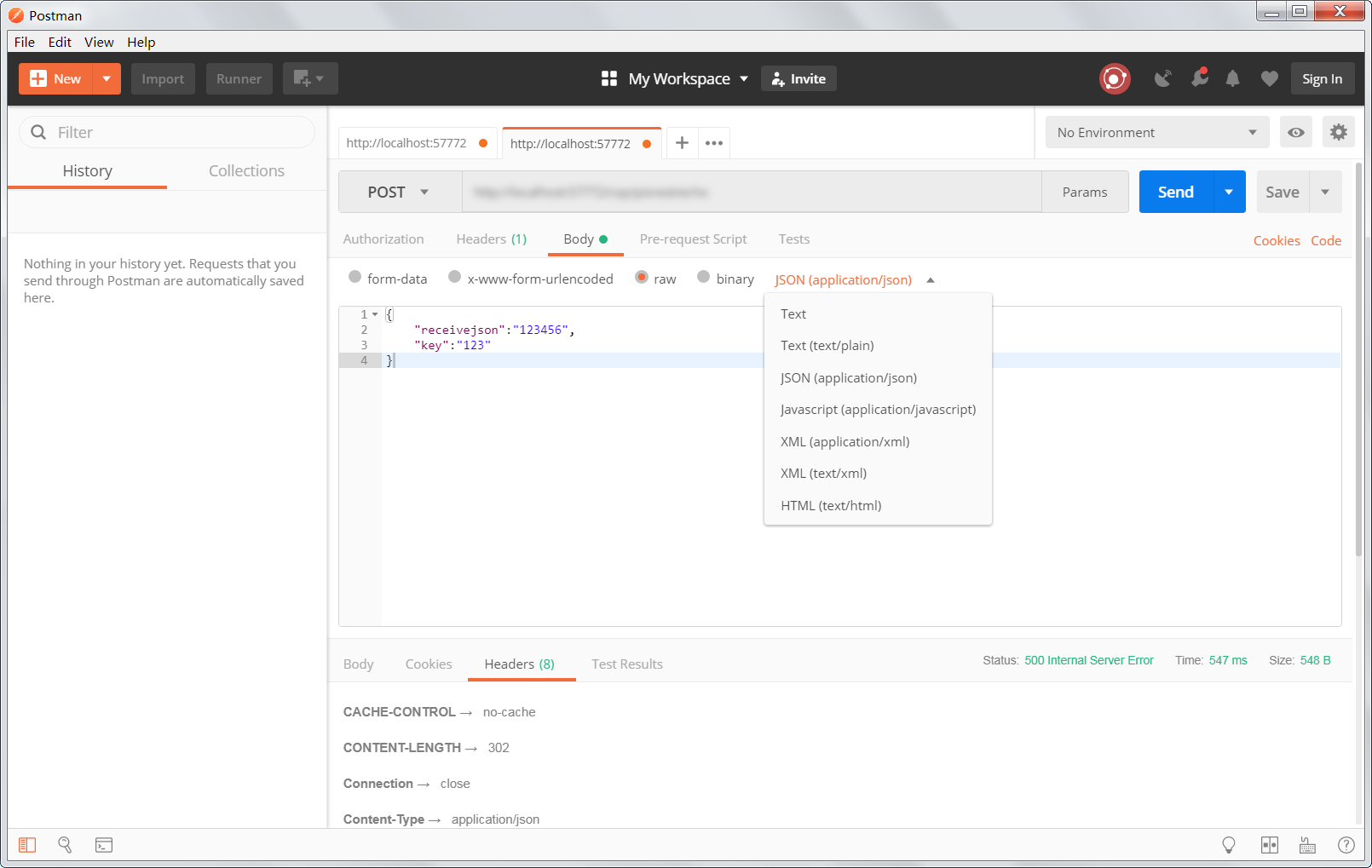Select the x-www-form-urlencoded radio button
Viewport: 1372px width, 868px height.
[x=455, y=277]
